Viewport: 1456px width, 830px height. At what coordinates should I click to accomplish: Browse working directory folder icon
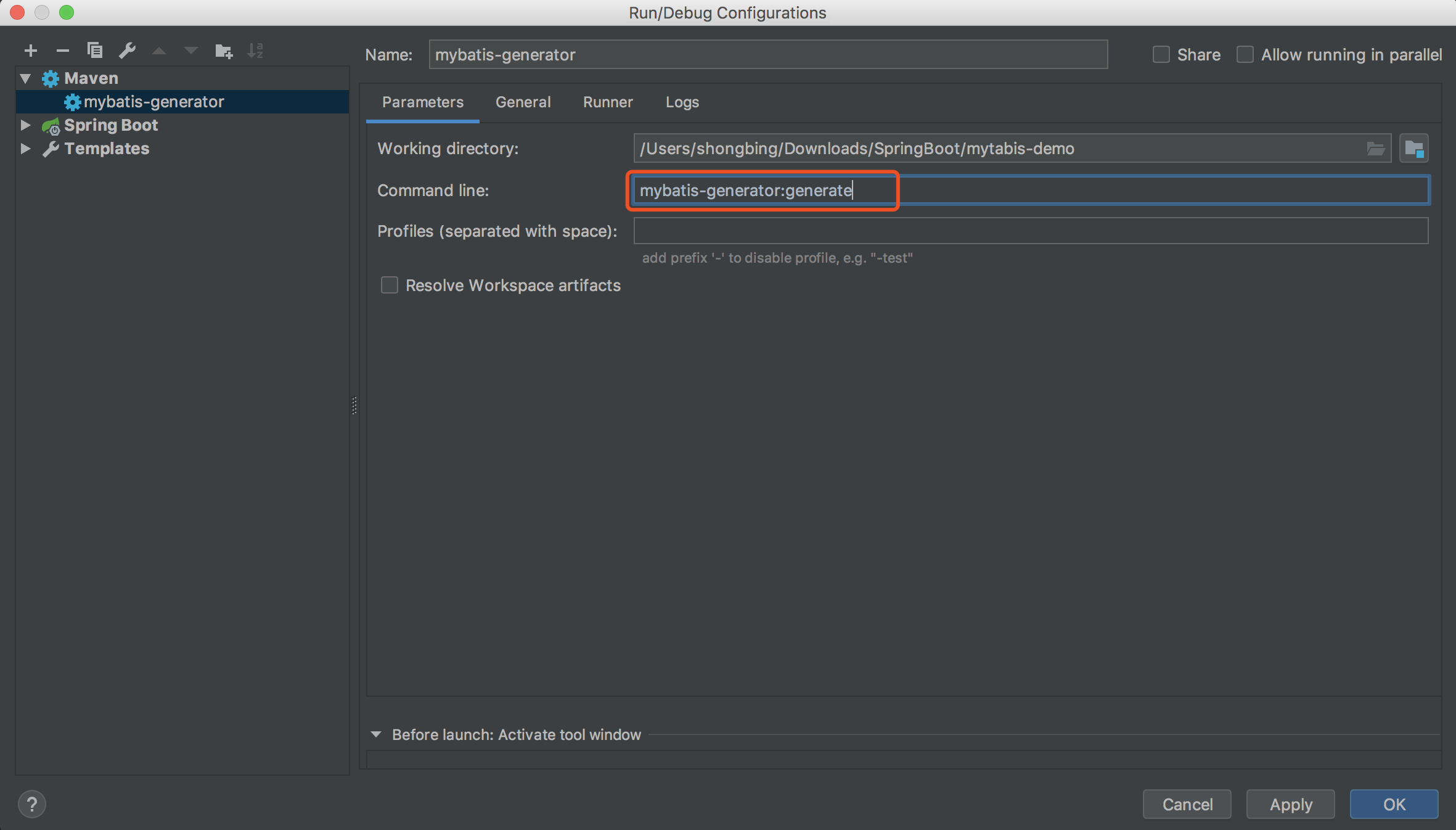coord(1375,149)
